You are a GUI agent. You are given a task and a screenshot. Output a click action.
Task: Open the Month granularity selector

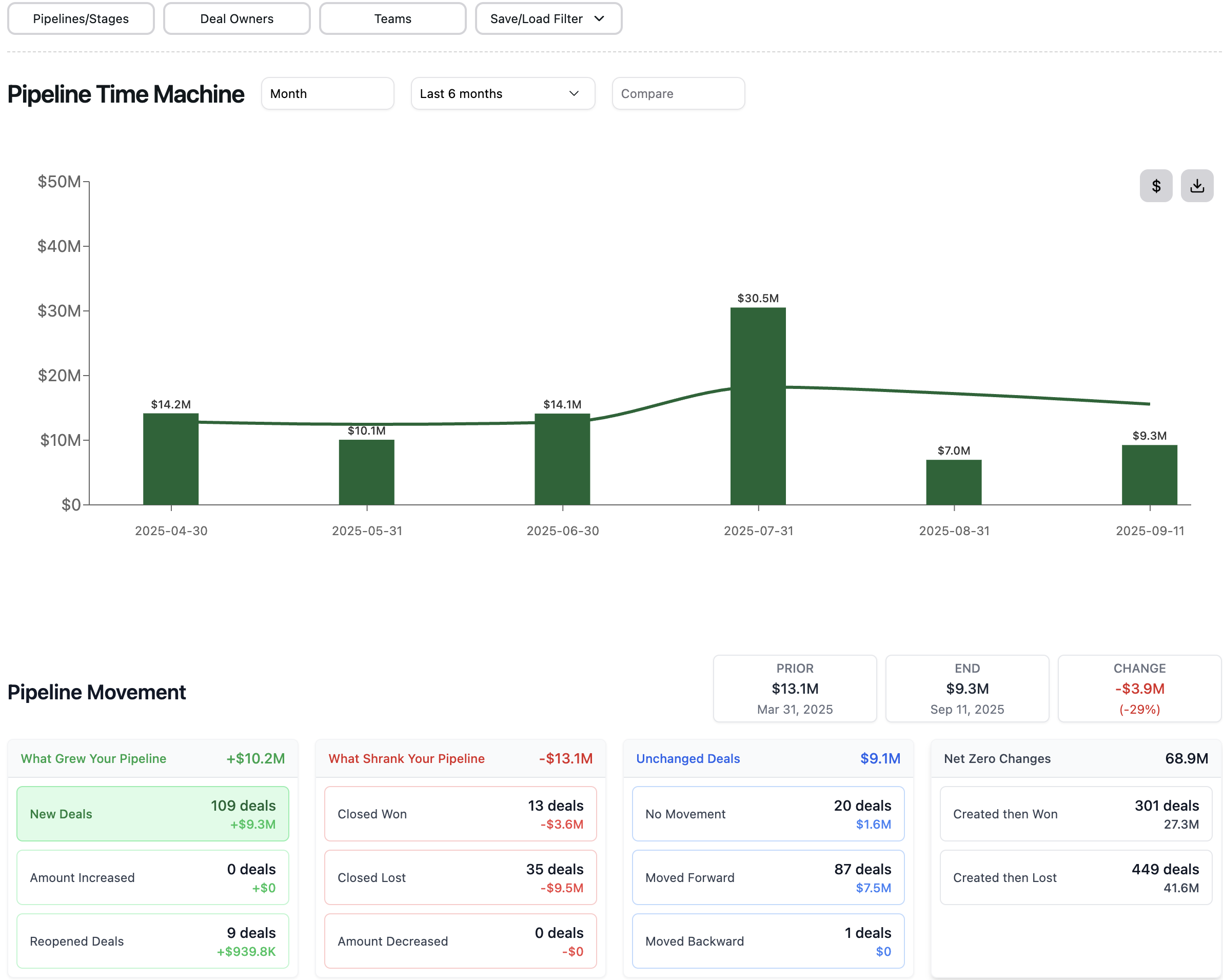click(327, 93)
